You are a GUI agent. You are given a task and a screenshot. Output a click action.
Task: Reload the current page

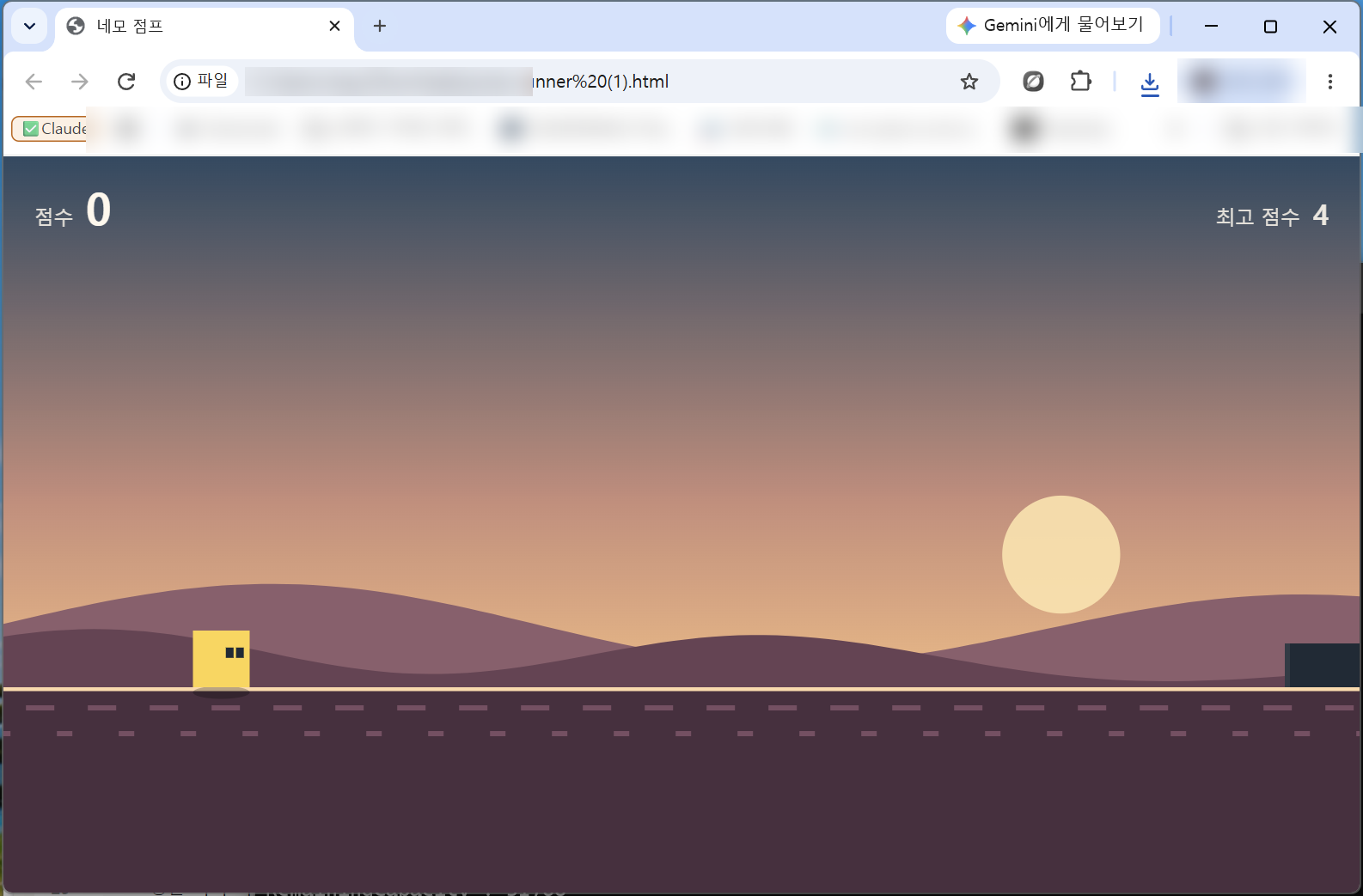(x=126, y=82)
